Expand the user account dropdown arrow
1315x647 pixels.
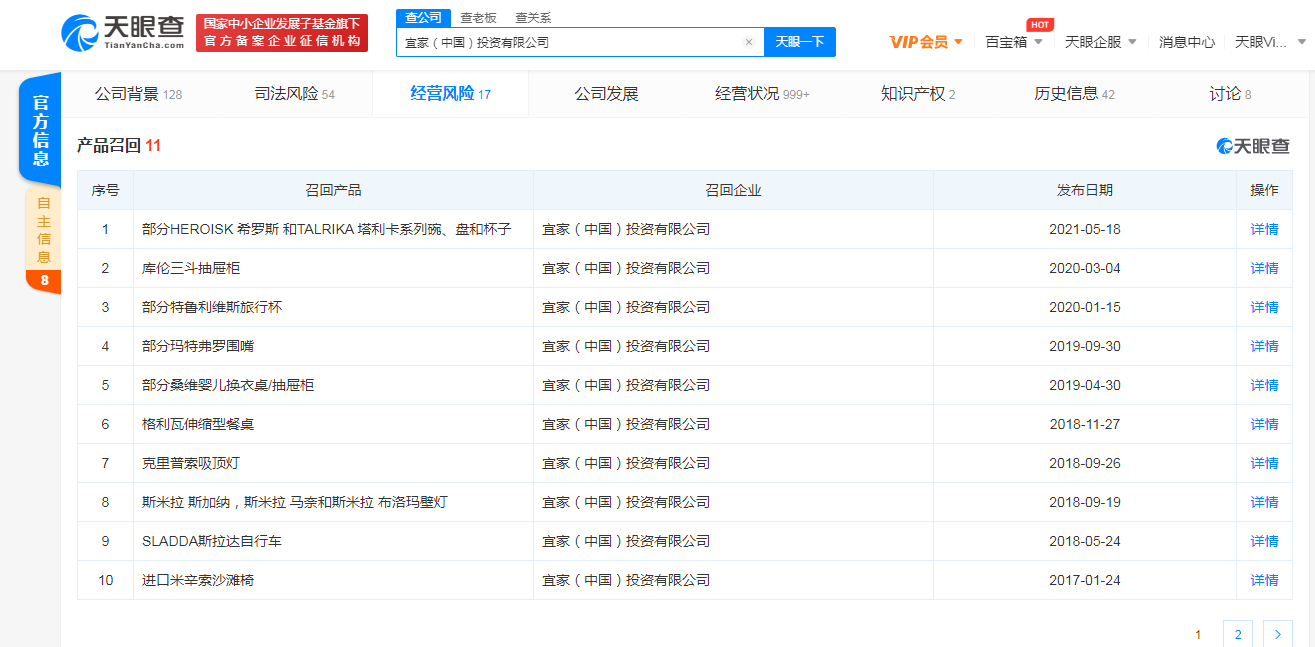click(x=1301, y=43)
